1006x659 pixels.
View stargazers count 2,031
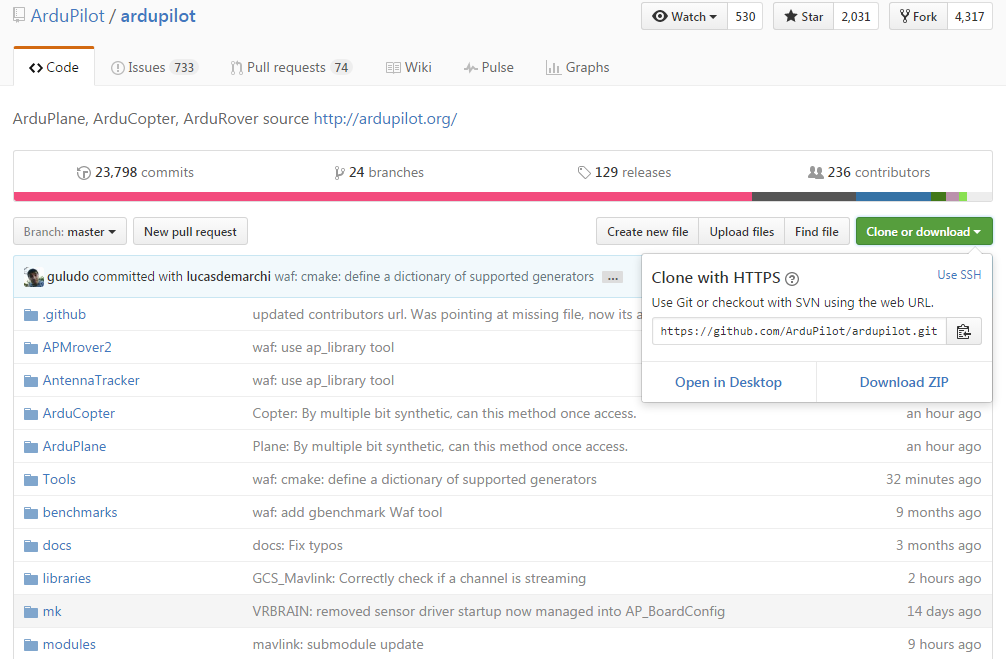coord(856,17)
